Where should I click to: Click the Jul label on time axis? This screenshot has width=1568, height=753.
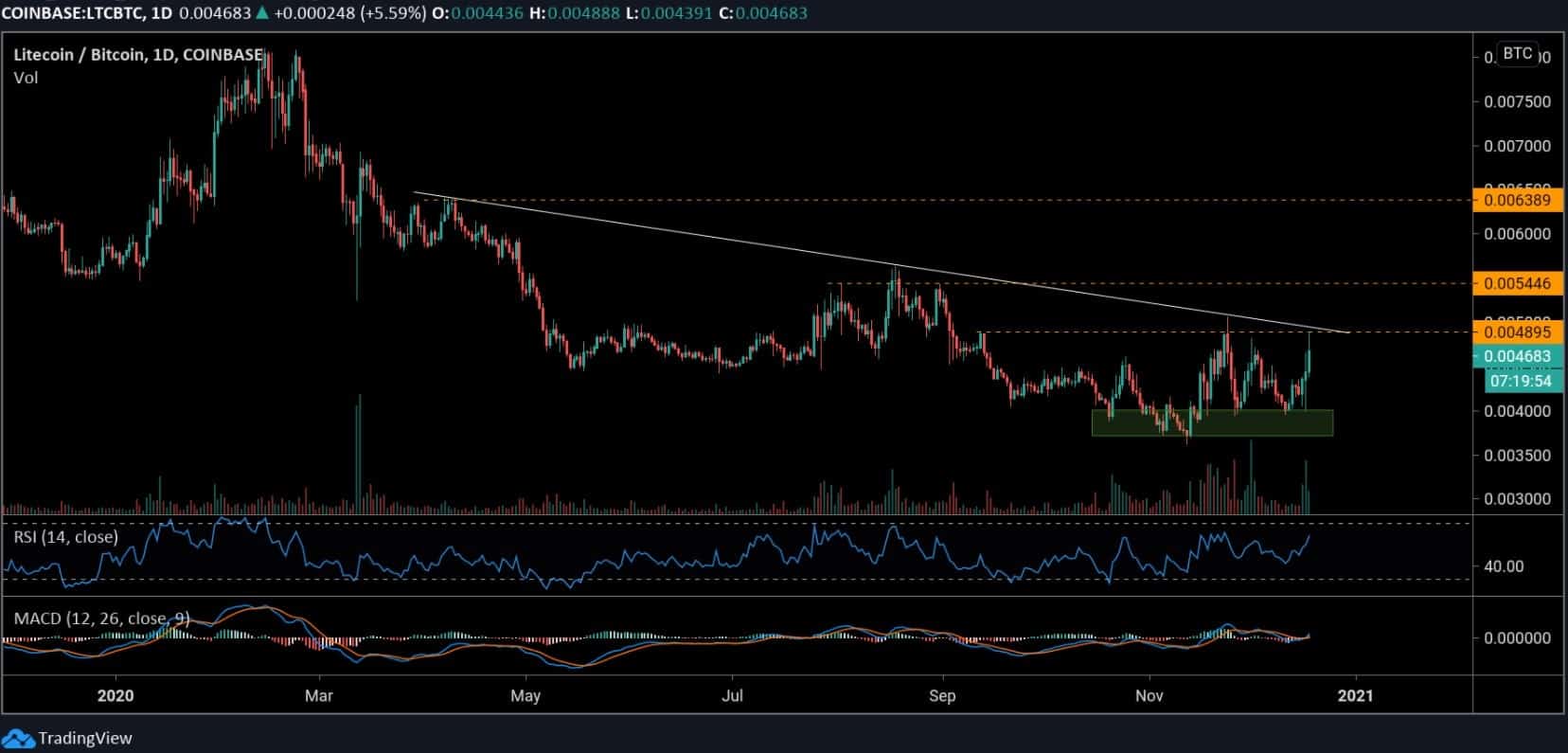(x=732, y=695)
